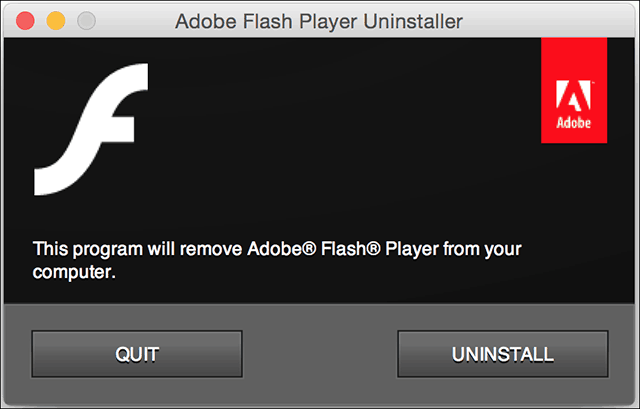Viewport: 640px width, 409px height.
Task: Click empty title bar right of the title
Action: 547,21
